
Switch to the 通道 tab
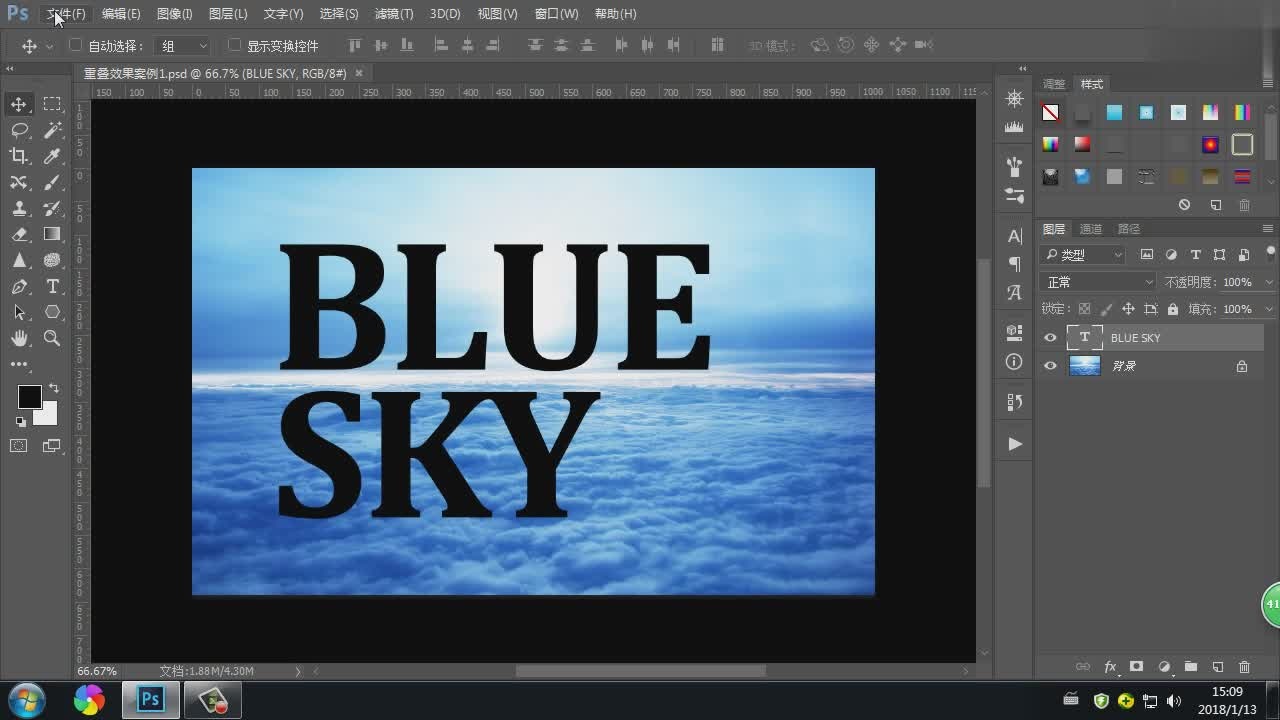(x=1091, y=229)
